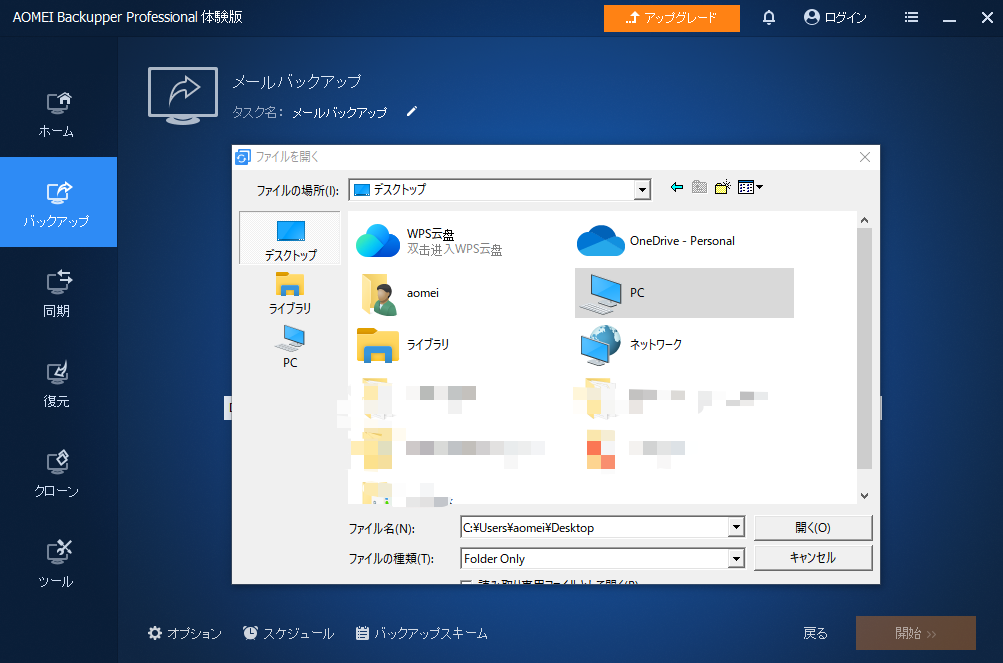The height and width of the screenshot is (663, 1003).
Task: Click the file list scrollbar down arrow
Action: point(864,495)
